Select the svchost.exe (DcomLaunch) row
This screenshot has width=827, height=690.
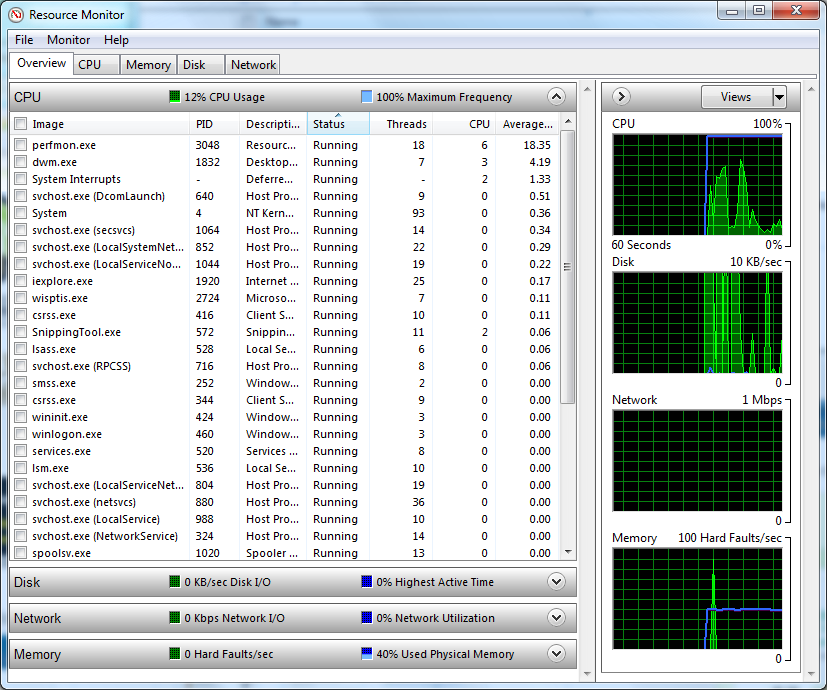click(x=285, y=196)
